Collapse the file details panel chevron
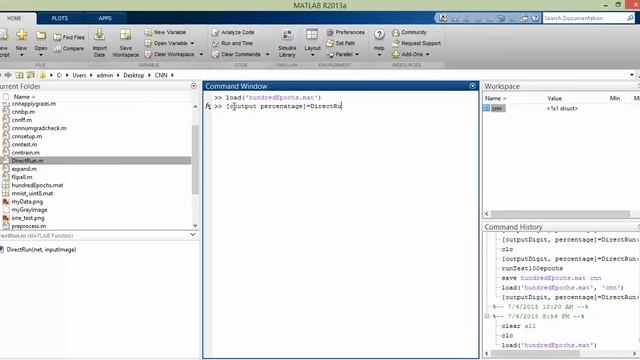The height and width of the screenshot is (360, 640). pyautogui.click(x=193, y=235)
